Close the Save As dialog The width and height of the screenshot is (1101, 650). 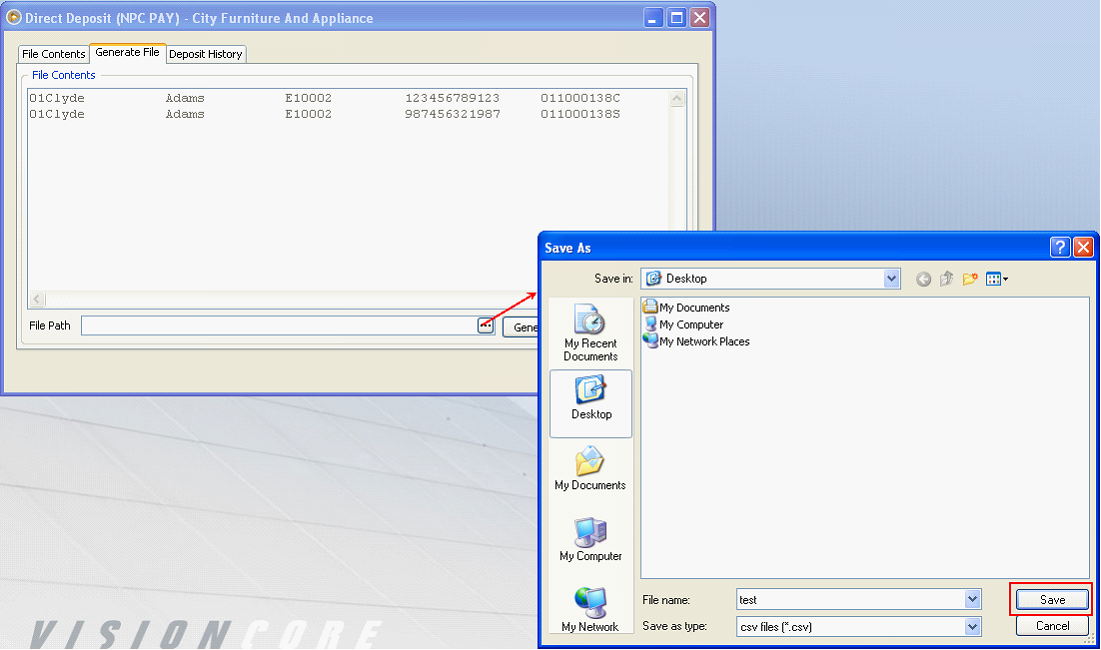pyautogui.click(x=1083, y=247)
